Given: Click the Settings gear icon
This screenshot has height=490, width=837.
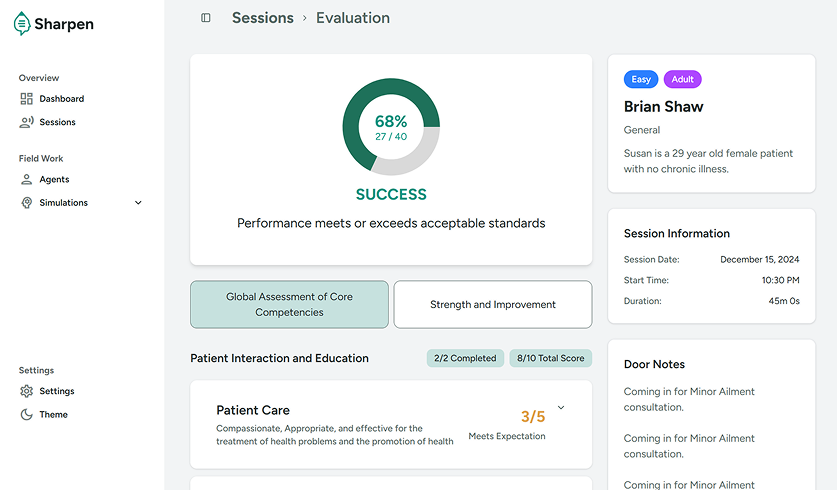Looking at the screenshot, I should pos(27,391).
